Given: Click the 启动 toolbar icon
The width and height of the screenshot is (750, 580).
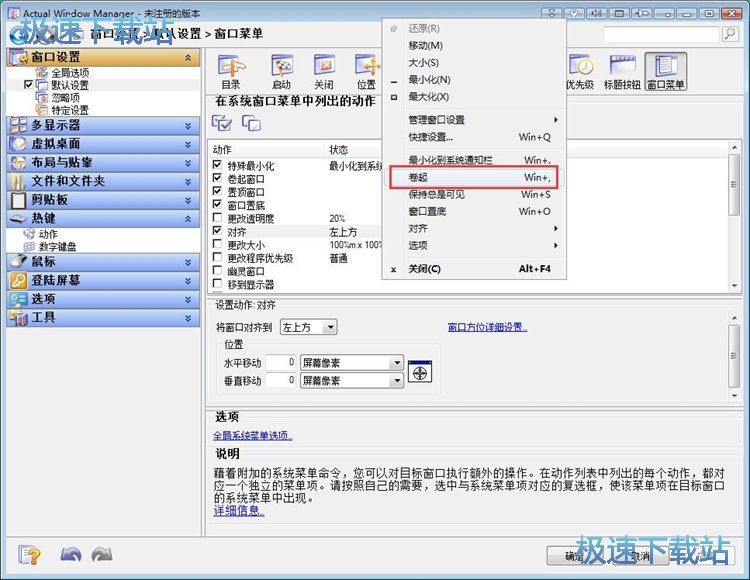Looking at the screenshot, I should [x=281, y=71].
